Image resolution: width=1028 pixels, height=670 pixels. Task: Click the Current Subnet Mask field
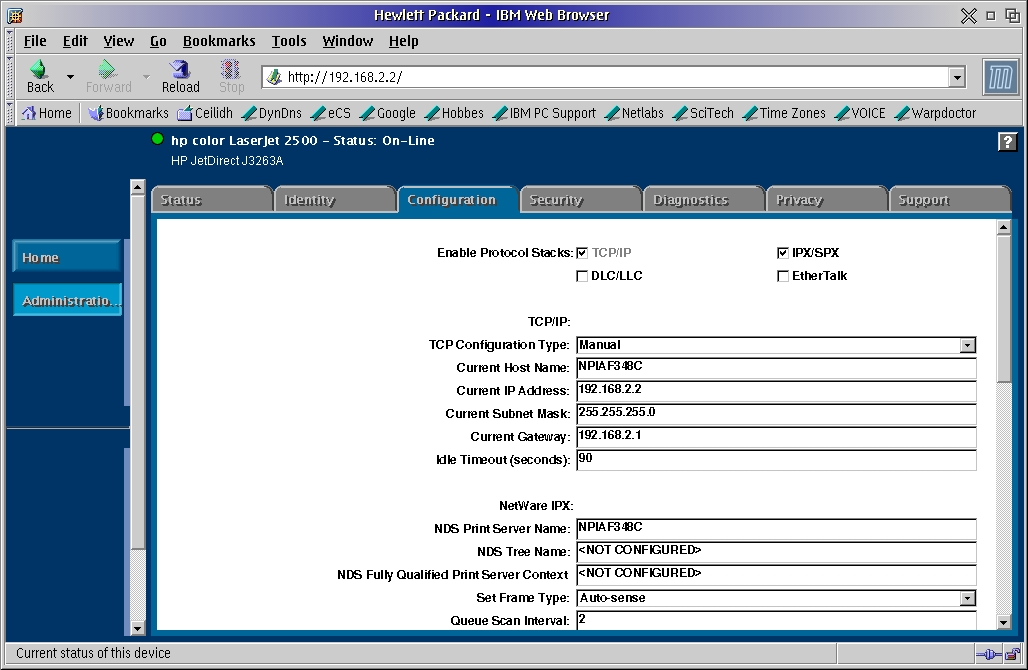[776, 414]
